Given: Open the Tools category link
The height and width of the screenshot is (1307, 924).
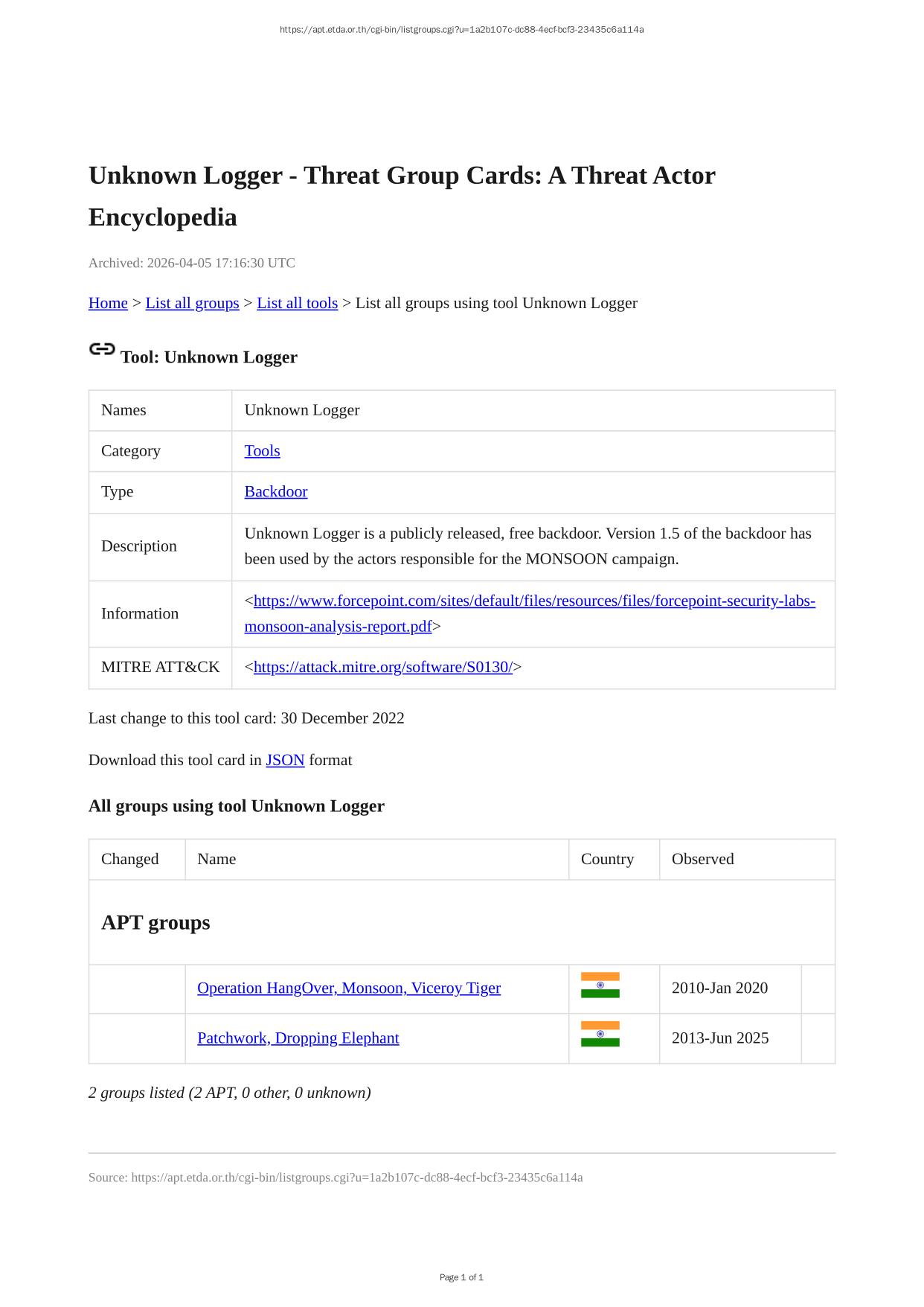Looking at the screenshot, I should [262, 451].
